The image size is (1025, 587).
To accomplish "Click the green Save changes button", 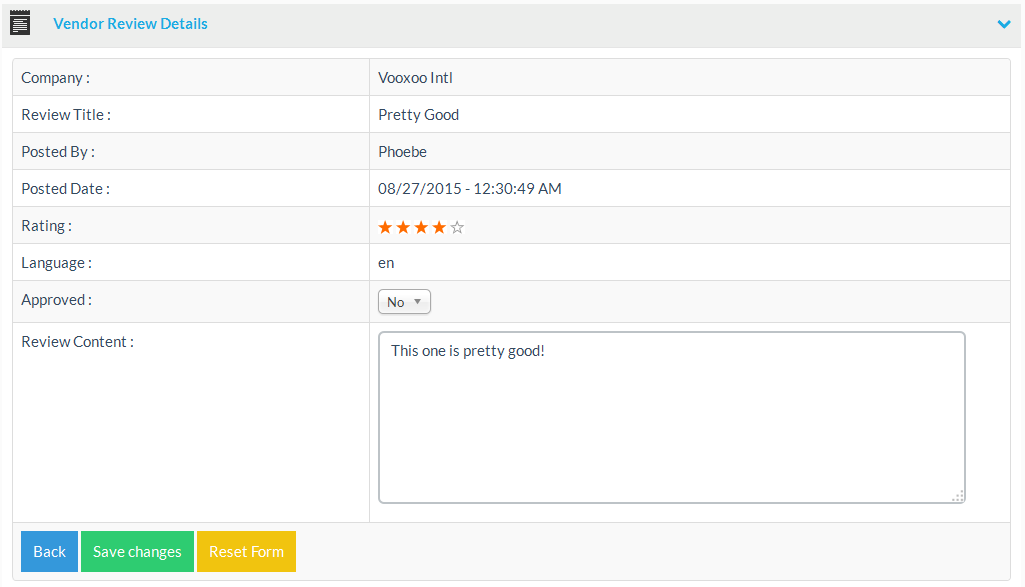I will pyautogui.click(x=137, y=552).
